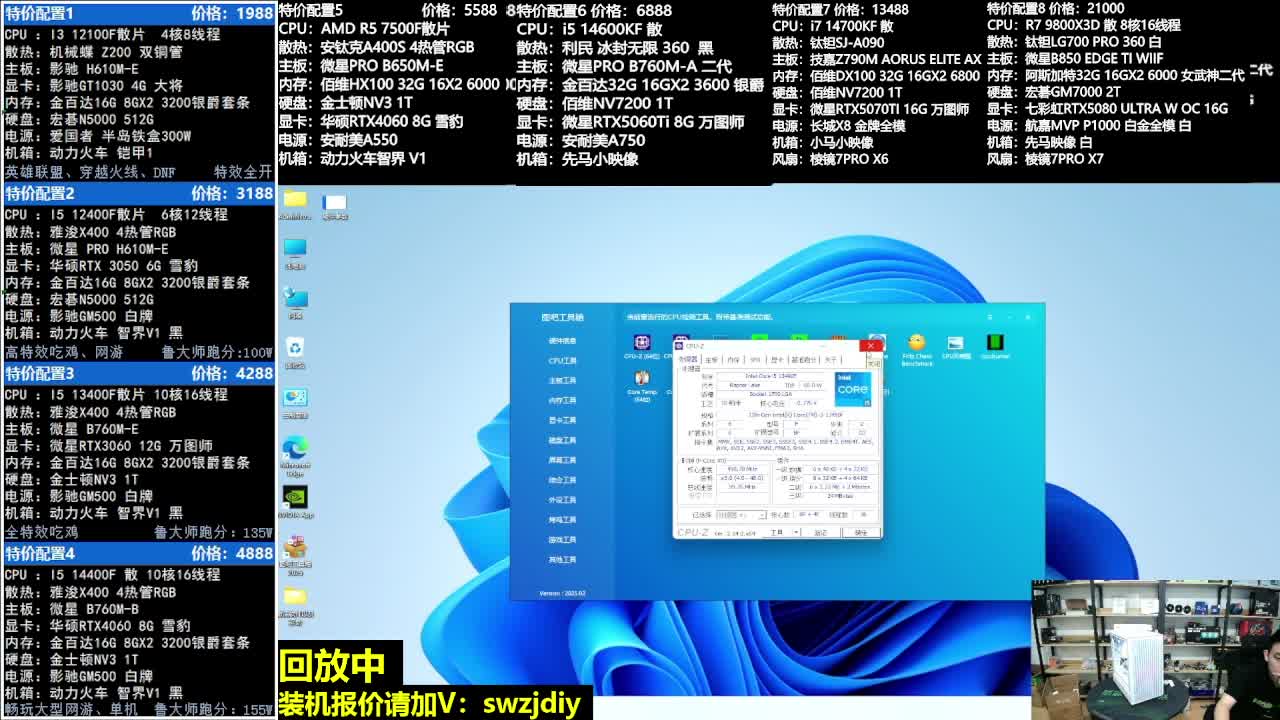Viewport: 1280px width, 720px height.
Task: Switch to CPU-Z 显卡 tab
Action: (777, 360)
